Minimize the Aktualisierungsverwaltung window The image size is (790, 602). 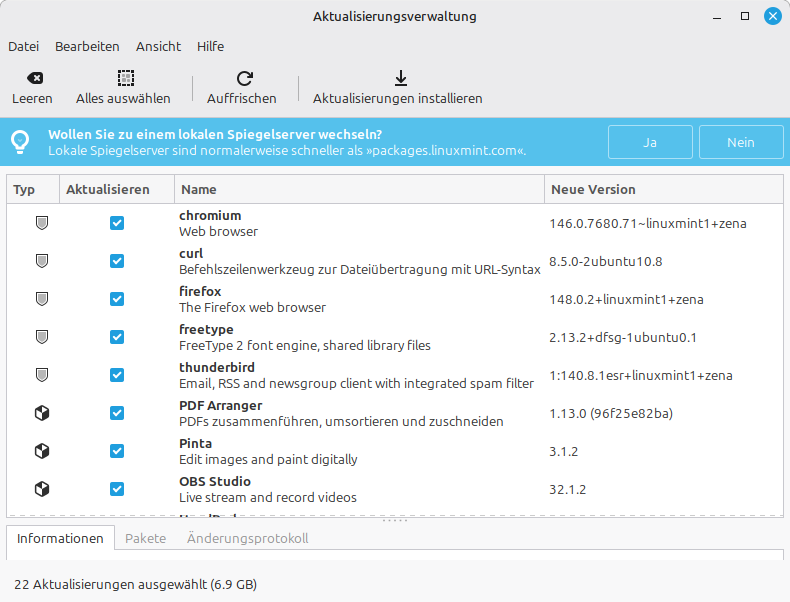pos(717,17)
